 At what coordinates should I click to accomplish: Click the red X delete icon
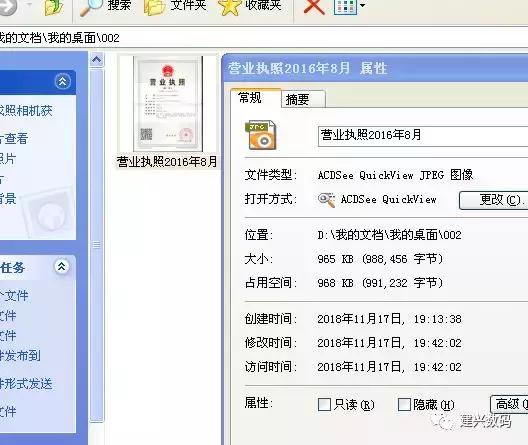[x=314, y=7]
